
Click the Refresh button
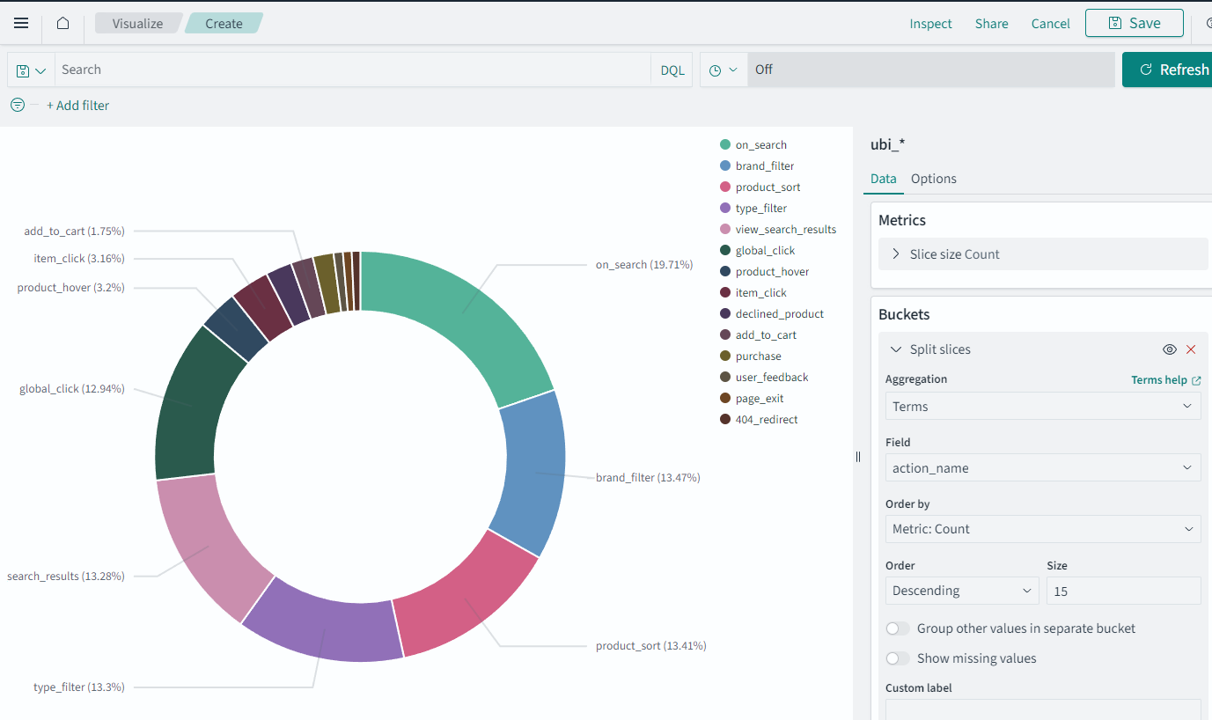coord(1172,70)
